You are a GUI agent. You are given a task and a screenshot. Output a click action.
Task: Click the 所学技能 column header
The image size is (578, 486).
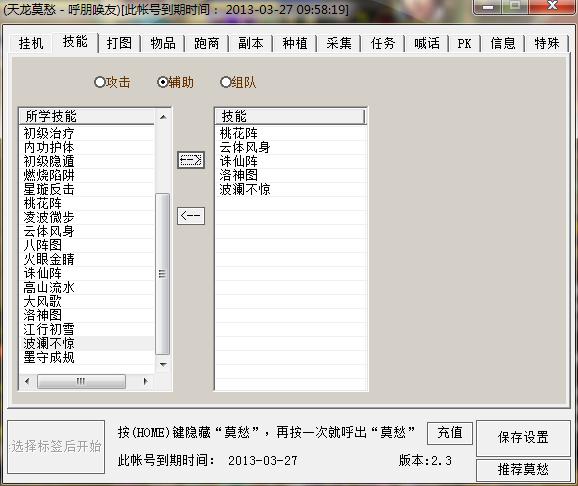pyautogui.click(x=87, y=117)
